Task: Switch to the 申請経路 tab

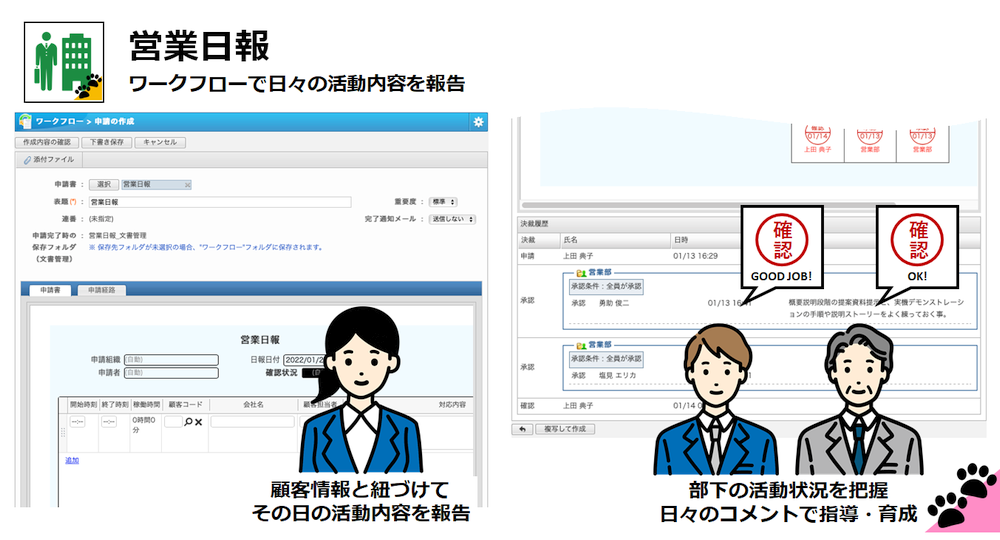Action: click(x=101, y=290)
